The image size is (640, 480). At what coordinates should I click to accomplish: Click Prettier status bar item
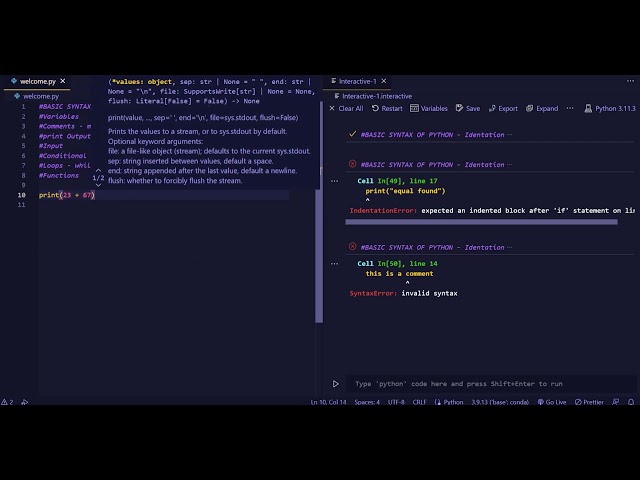point(589,402)
